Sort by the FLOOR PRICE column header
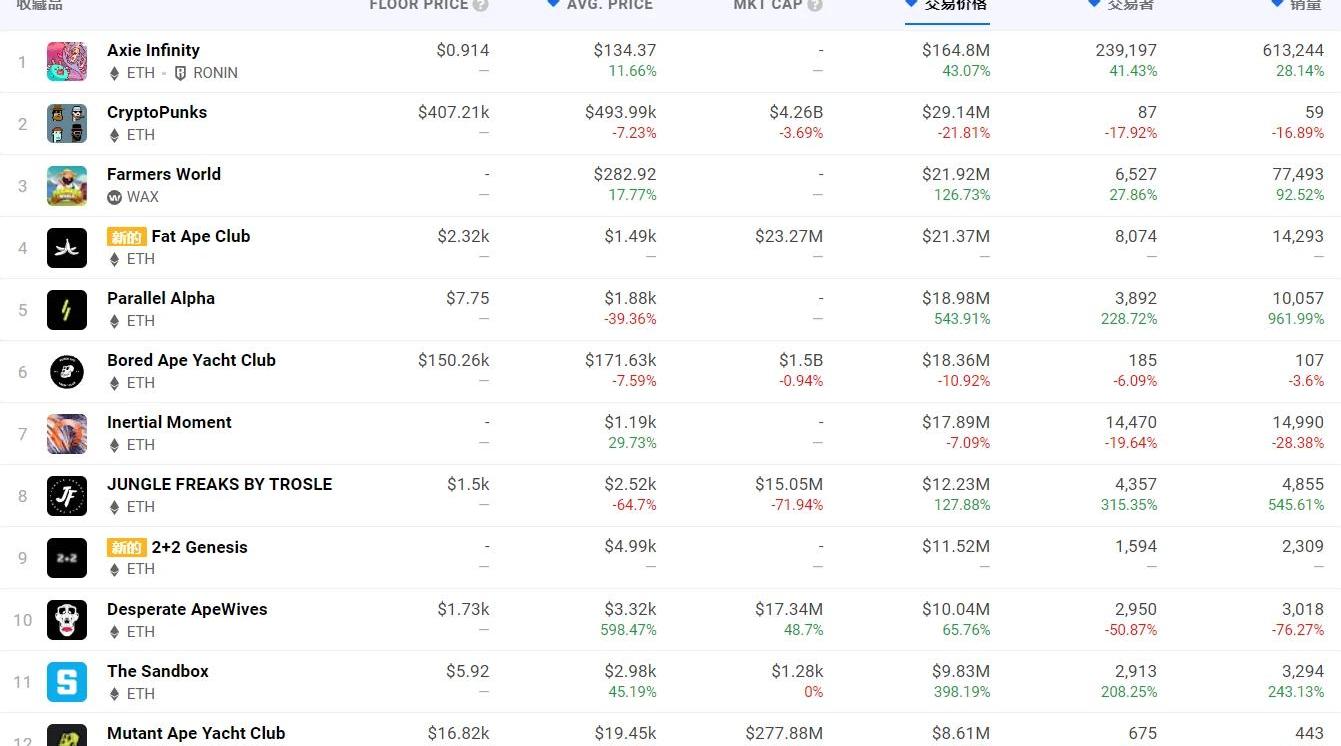 tap(419, 5)
